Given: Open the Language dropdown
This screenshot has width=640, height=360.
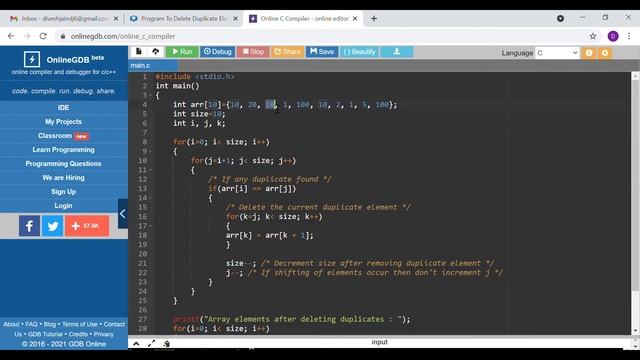Looking at the screenshot, I should [557, 53].
